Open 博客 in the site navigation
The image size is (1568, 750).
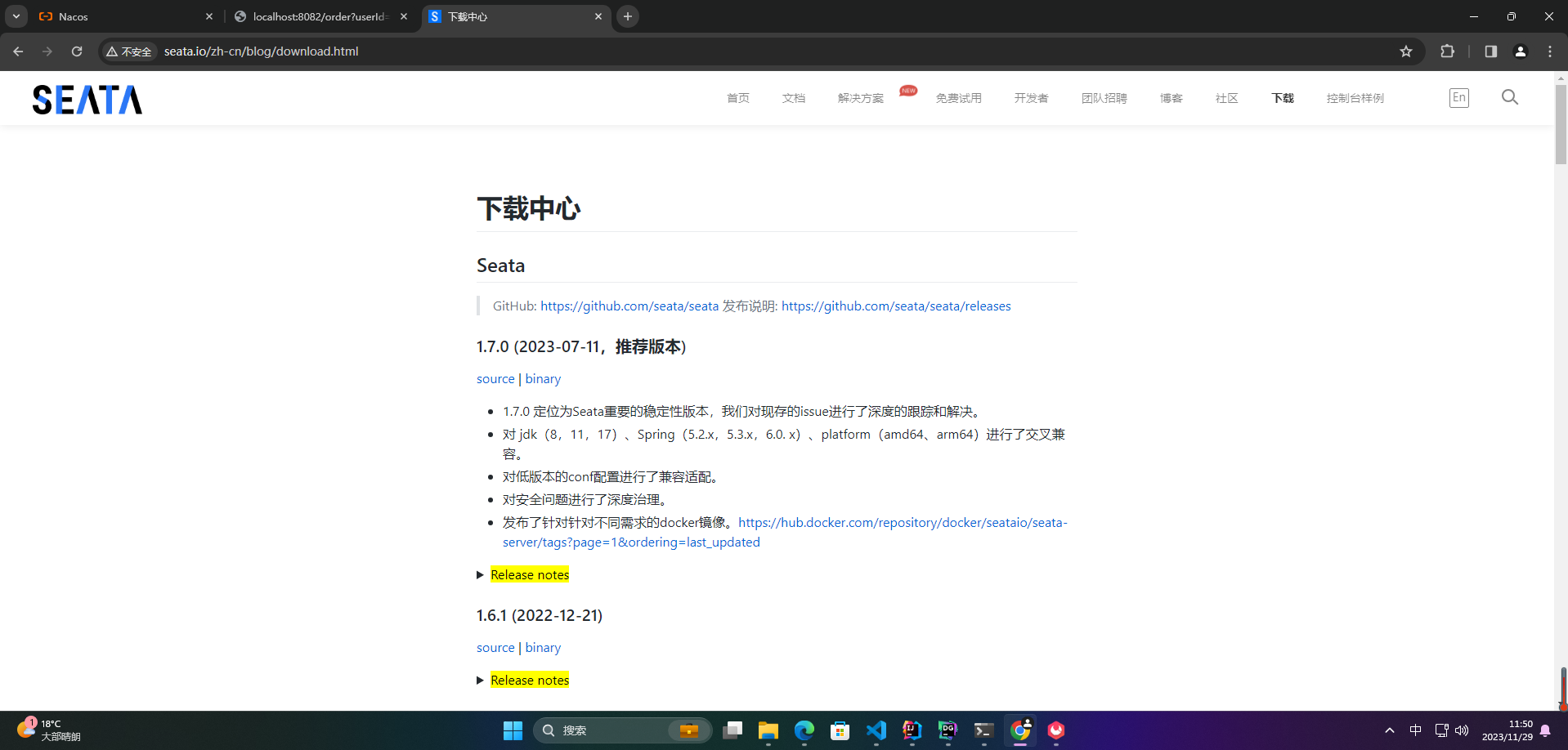click(1172, 98)
